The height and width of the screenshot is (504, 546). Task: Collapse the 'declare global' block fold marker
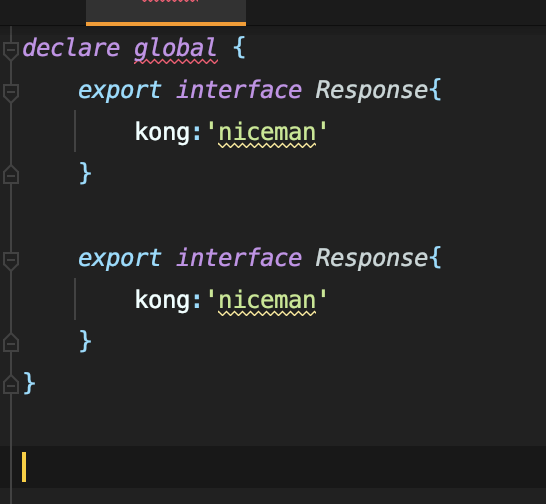[x=11, y=51]
